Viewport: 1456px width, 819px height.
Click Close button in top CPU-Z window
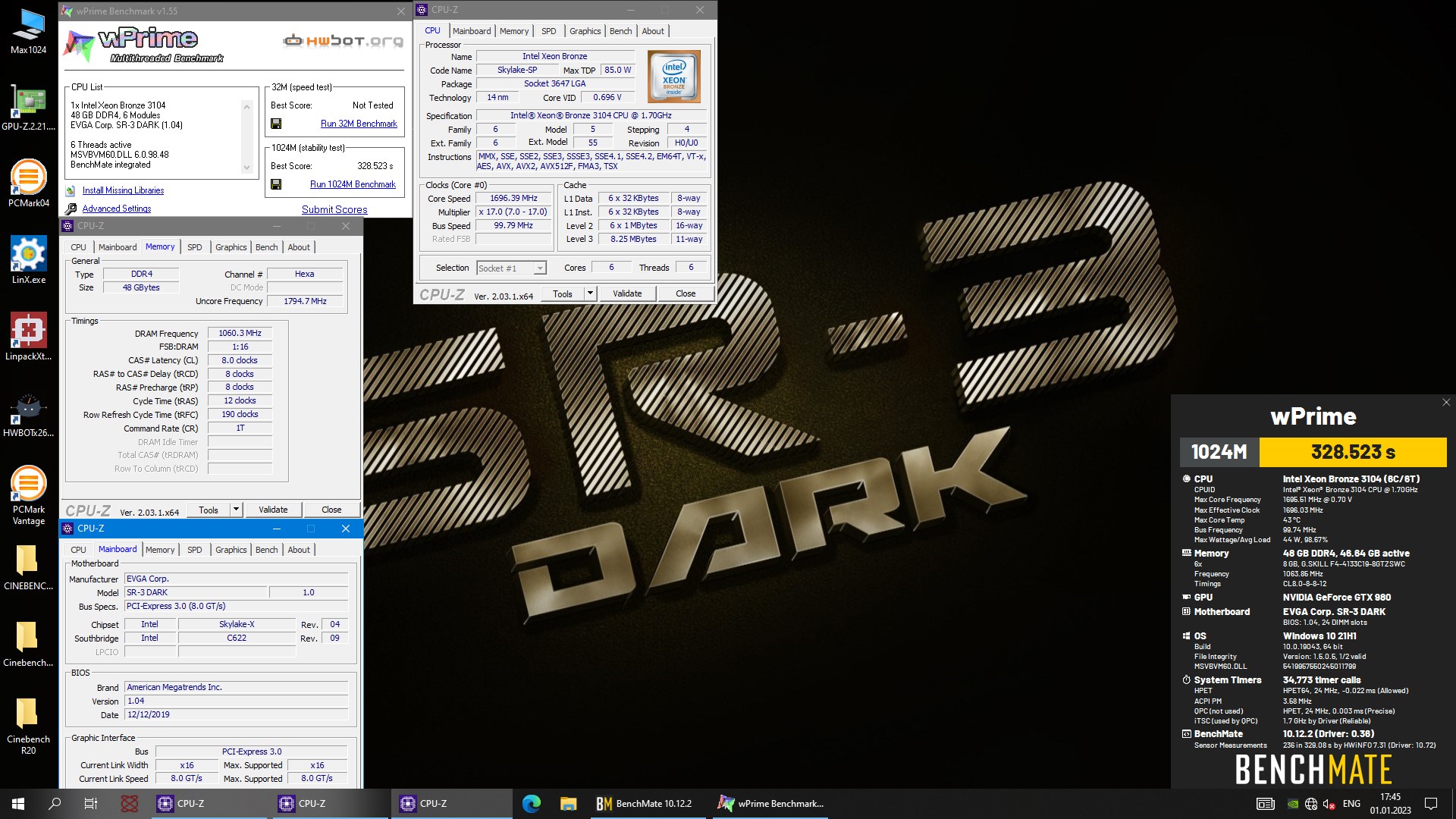[686, 293]
